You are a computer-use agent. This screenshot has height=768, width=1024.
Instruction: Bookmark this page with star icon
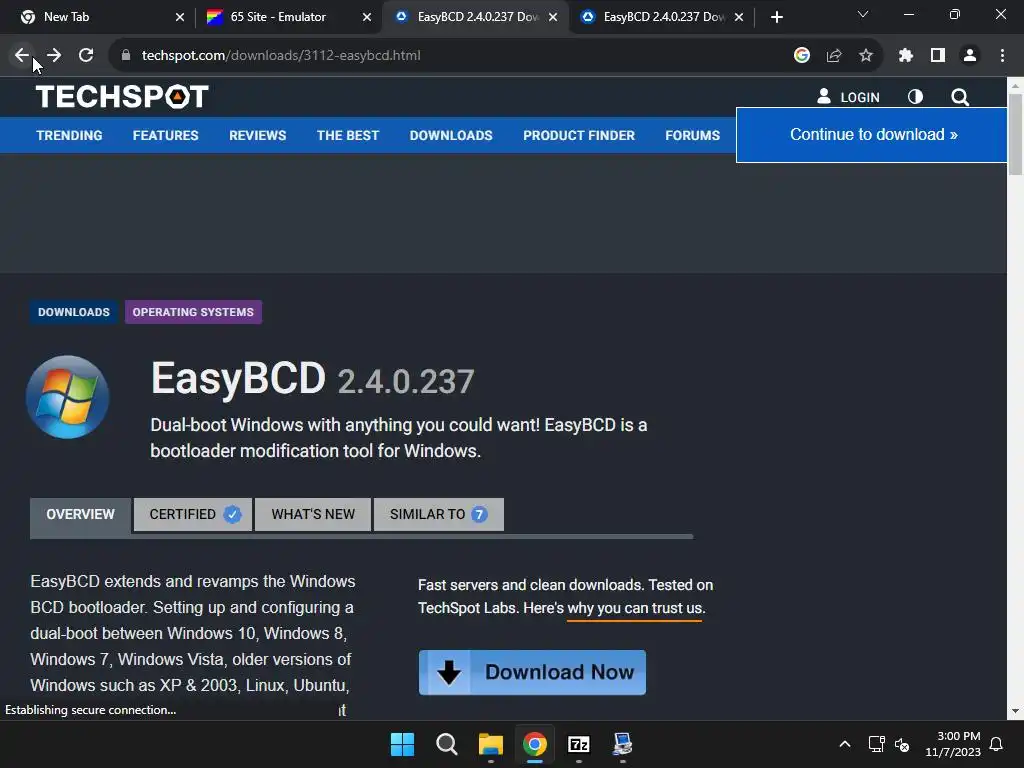[x=865, y=56]
